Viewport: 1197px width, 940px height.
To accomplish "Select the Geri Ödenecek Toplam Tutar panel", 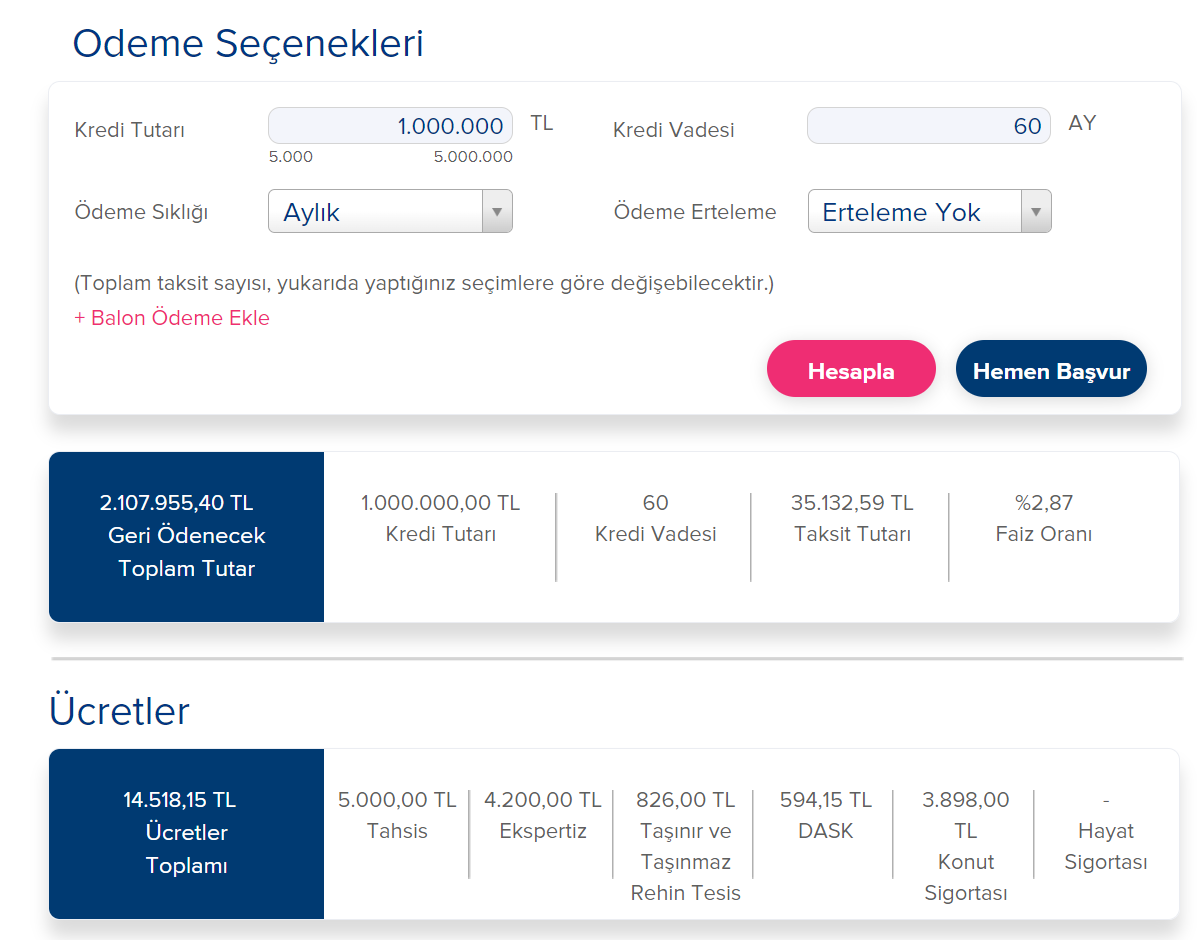I will pyautogui.click(x=186, y=536).
